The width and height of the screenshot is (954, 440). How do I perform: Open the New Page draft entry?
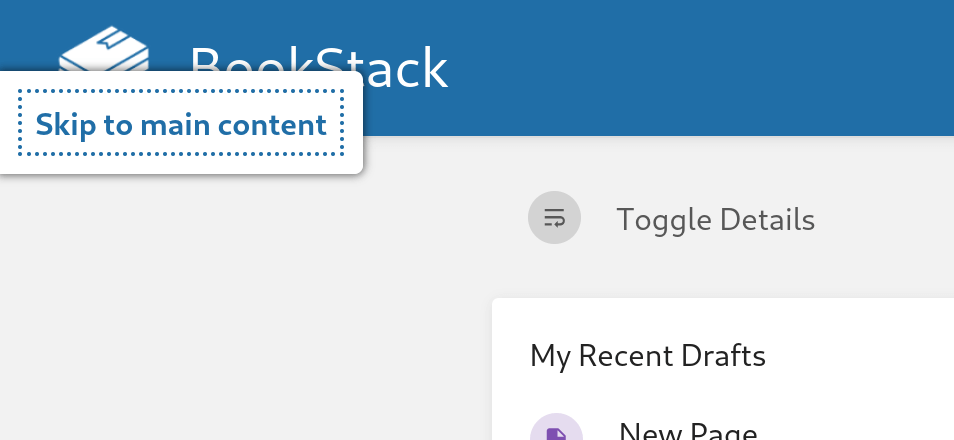click(688, 431)
